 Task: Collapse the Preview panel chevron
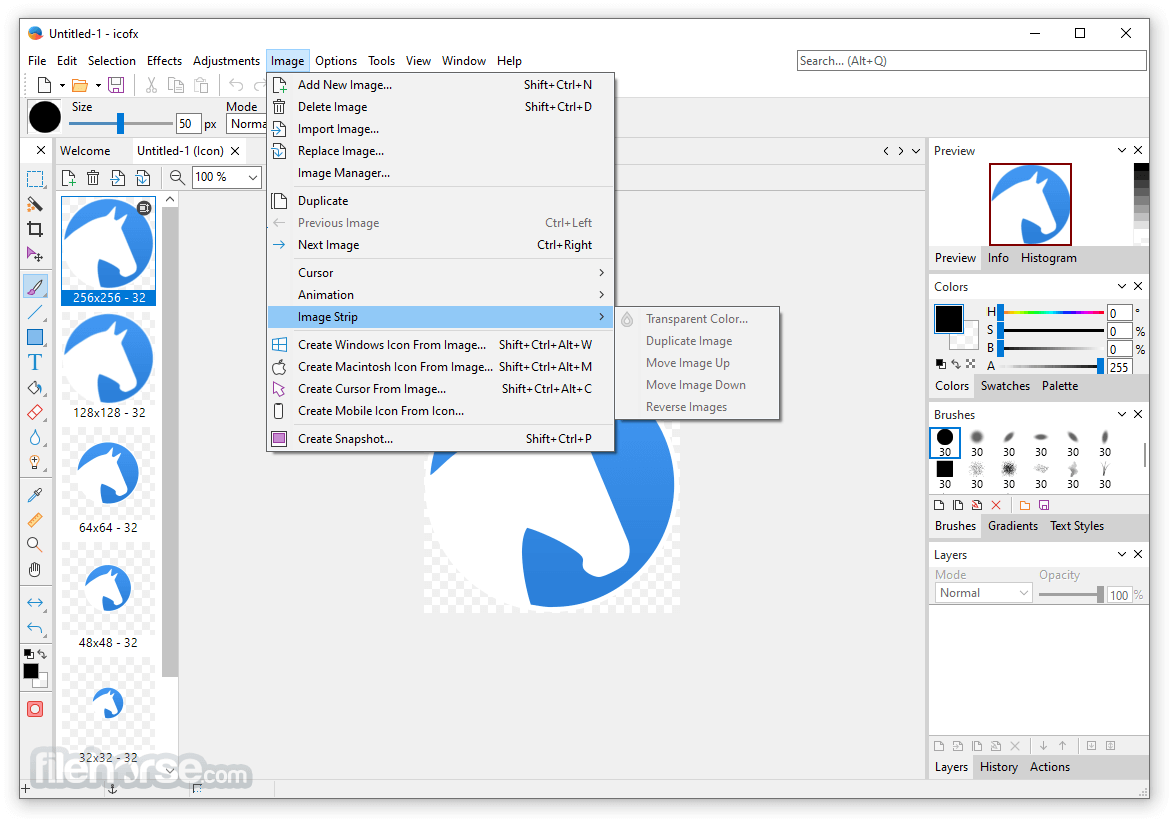pyautogui.click(x=1121, y=151)
